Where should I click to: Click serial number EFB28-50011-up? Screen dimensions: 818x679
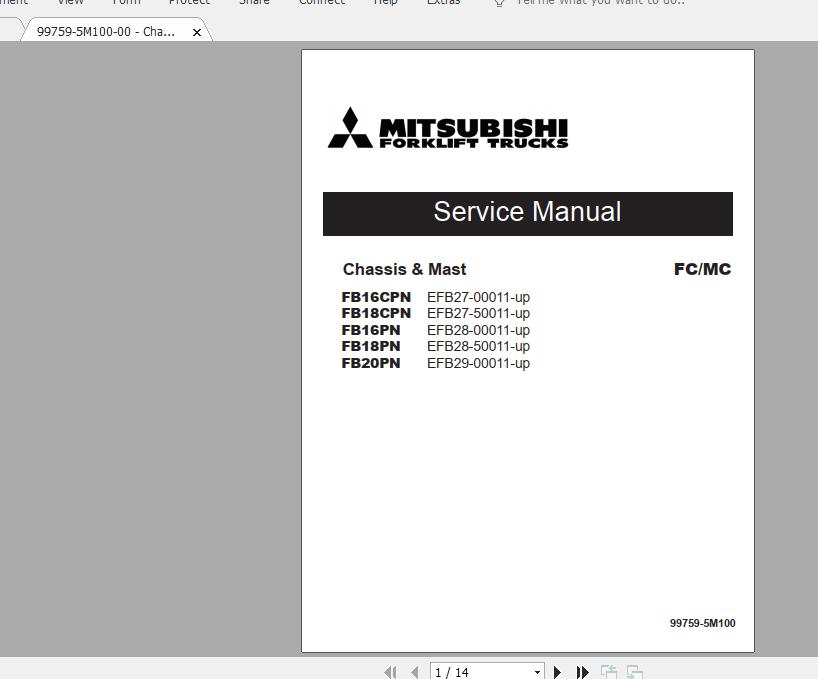[478, 346]
